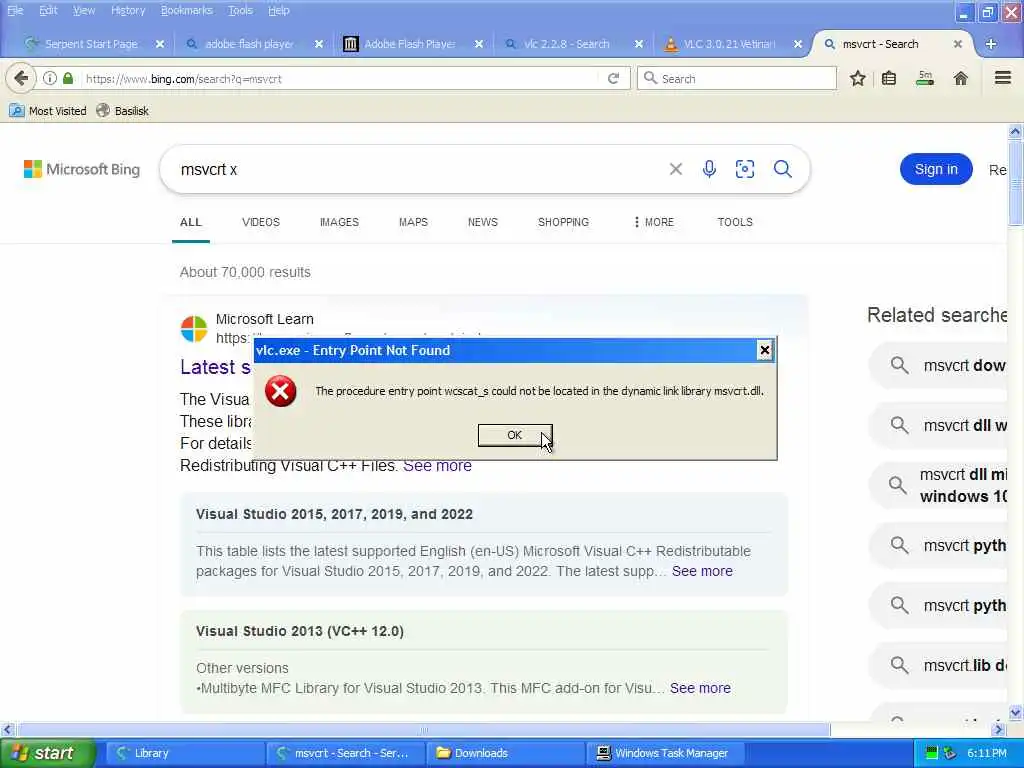This screenshot has height=768, width=1024.
Task: Close the Serpent Start Page tab
Action: coord(160,44)
